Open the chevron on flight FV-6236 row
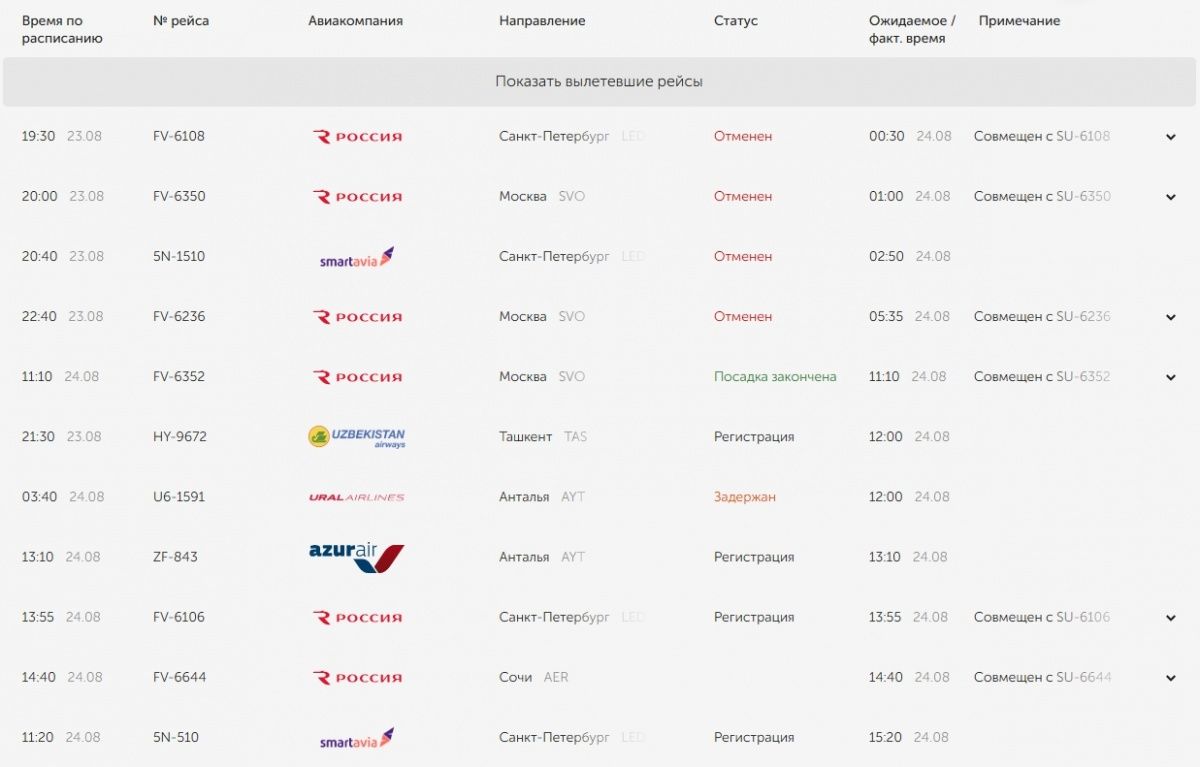The width and height of the screenshot is (1200, 767). click(x=1171, y=317)
